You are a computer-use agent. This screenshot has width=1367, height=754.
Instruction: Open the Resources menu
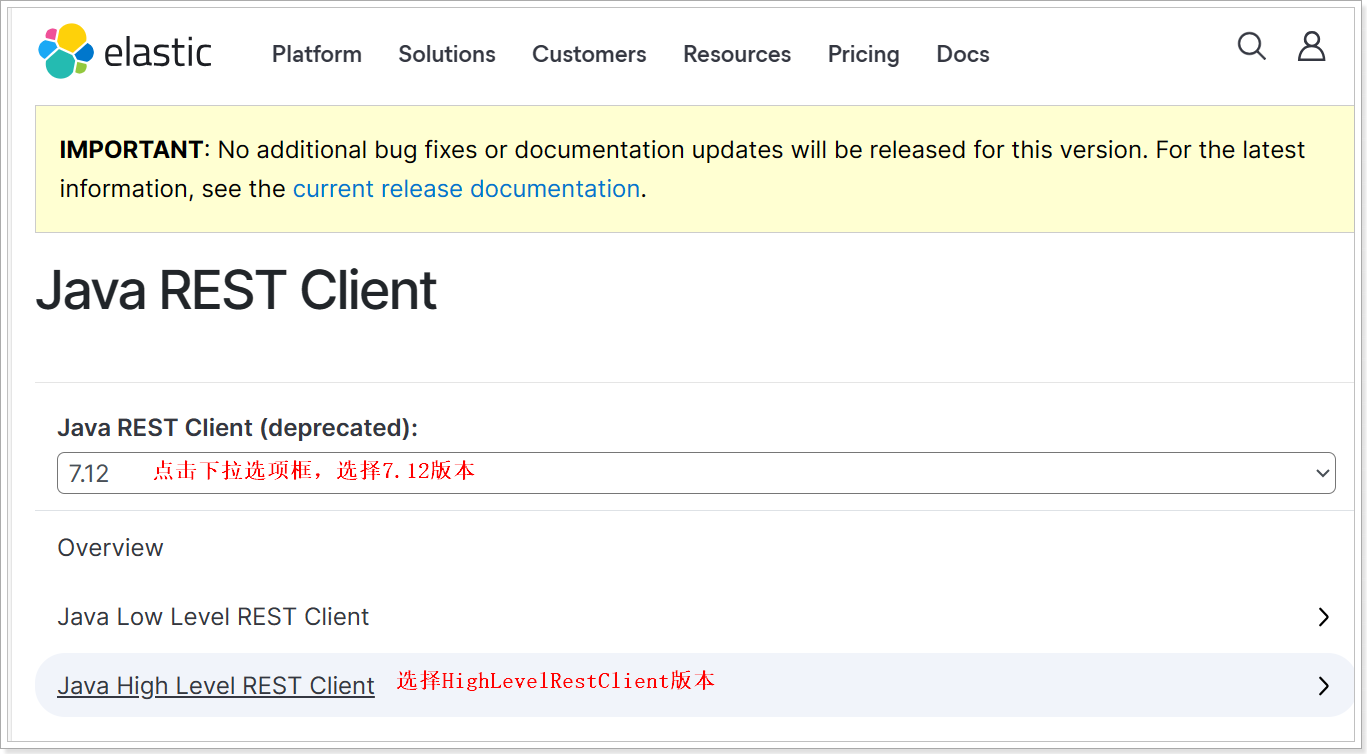[736, 54]
